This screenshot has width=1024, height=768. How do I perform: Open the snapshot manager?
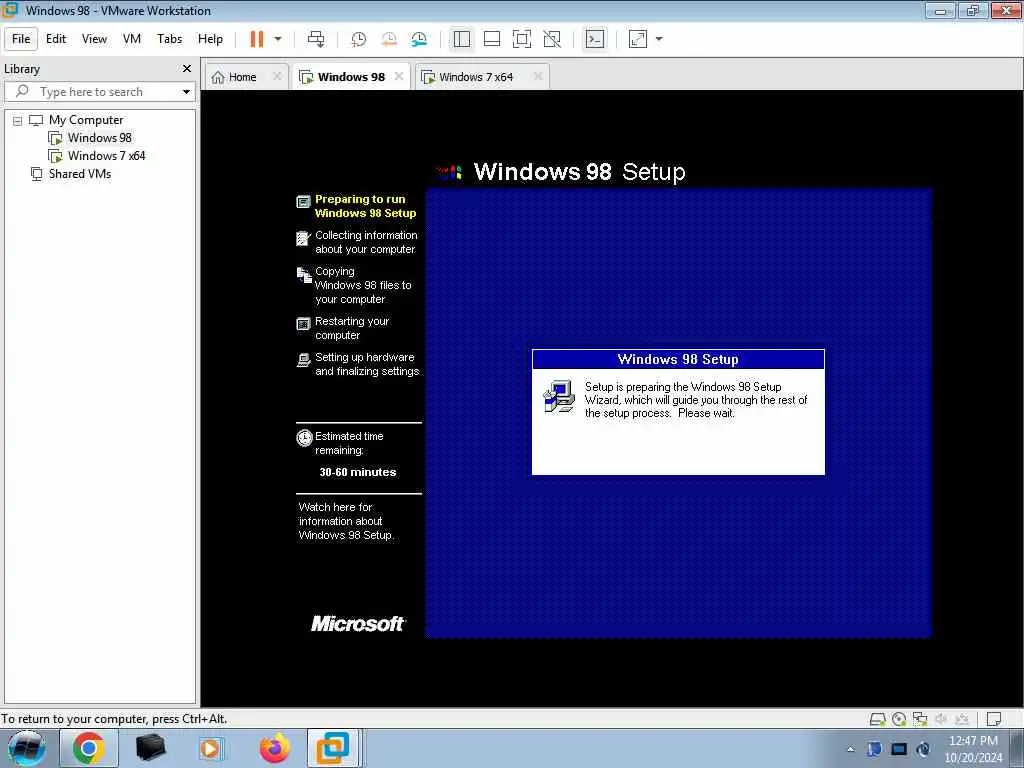(x=419, y=39)
